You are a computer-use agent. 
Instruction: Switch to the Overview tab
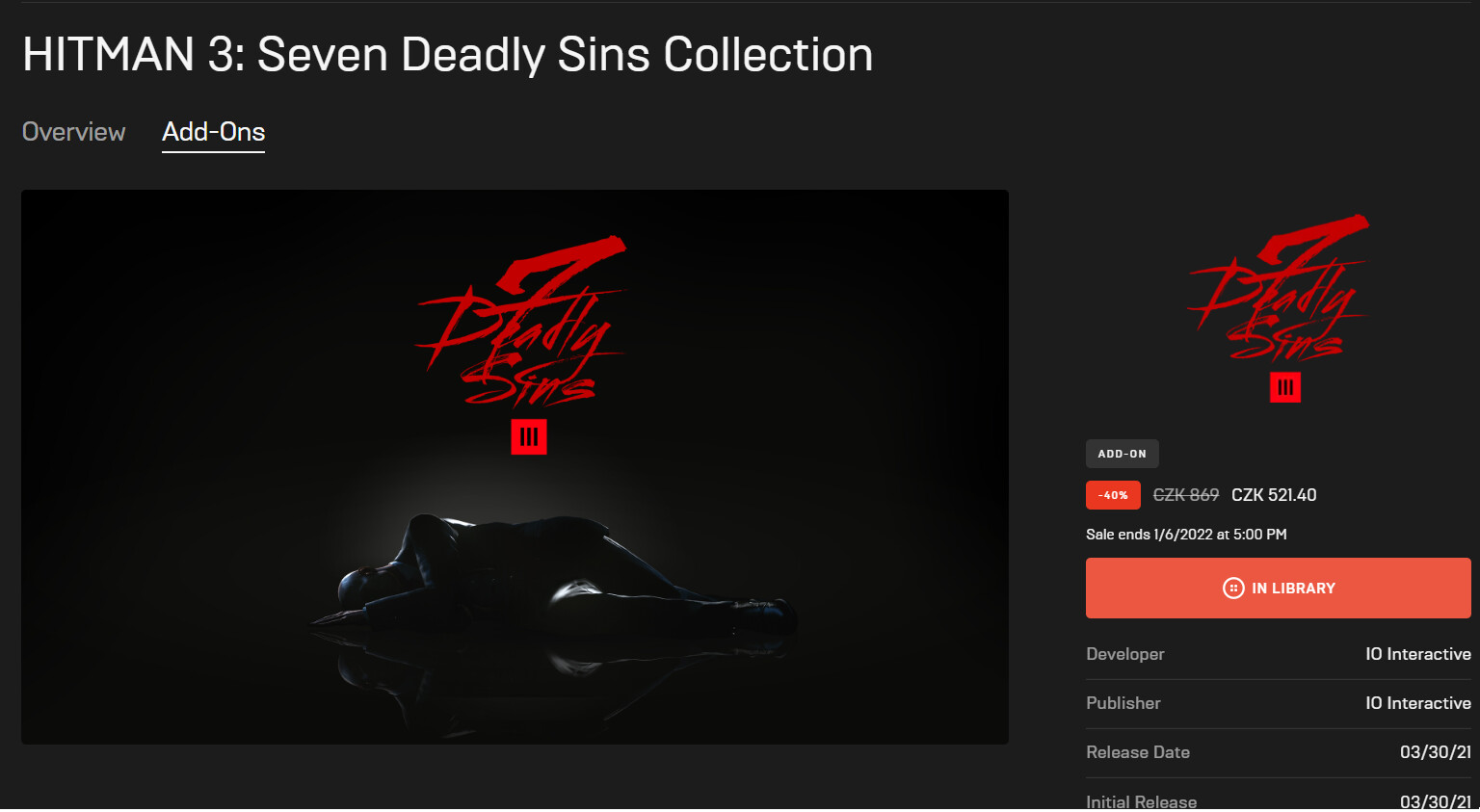[x=74, y=132]
